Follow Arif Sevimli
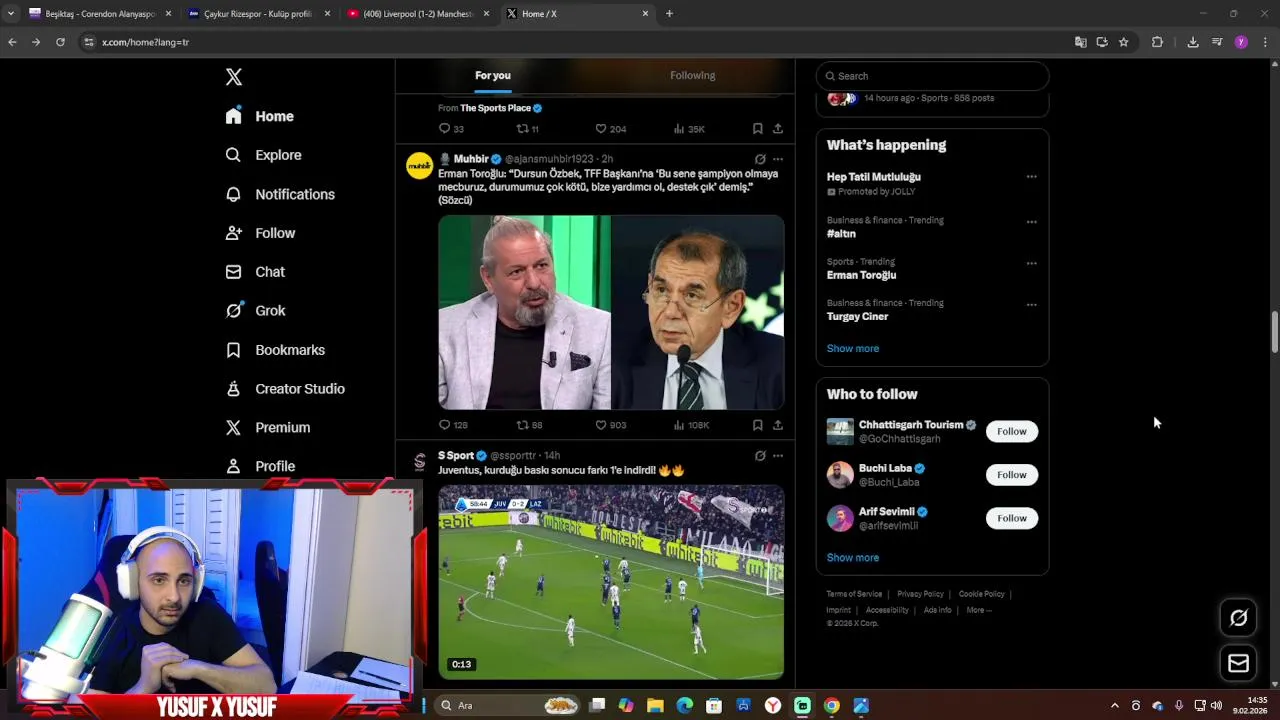 [x=1011, y=518]
